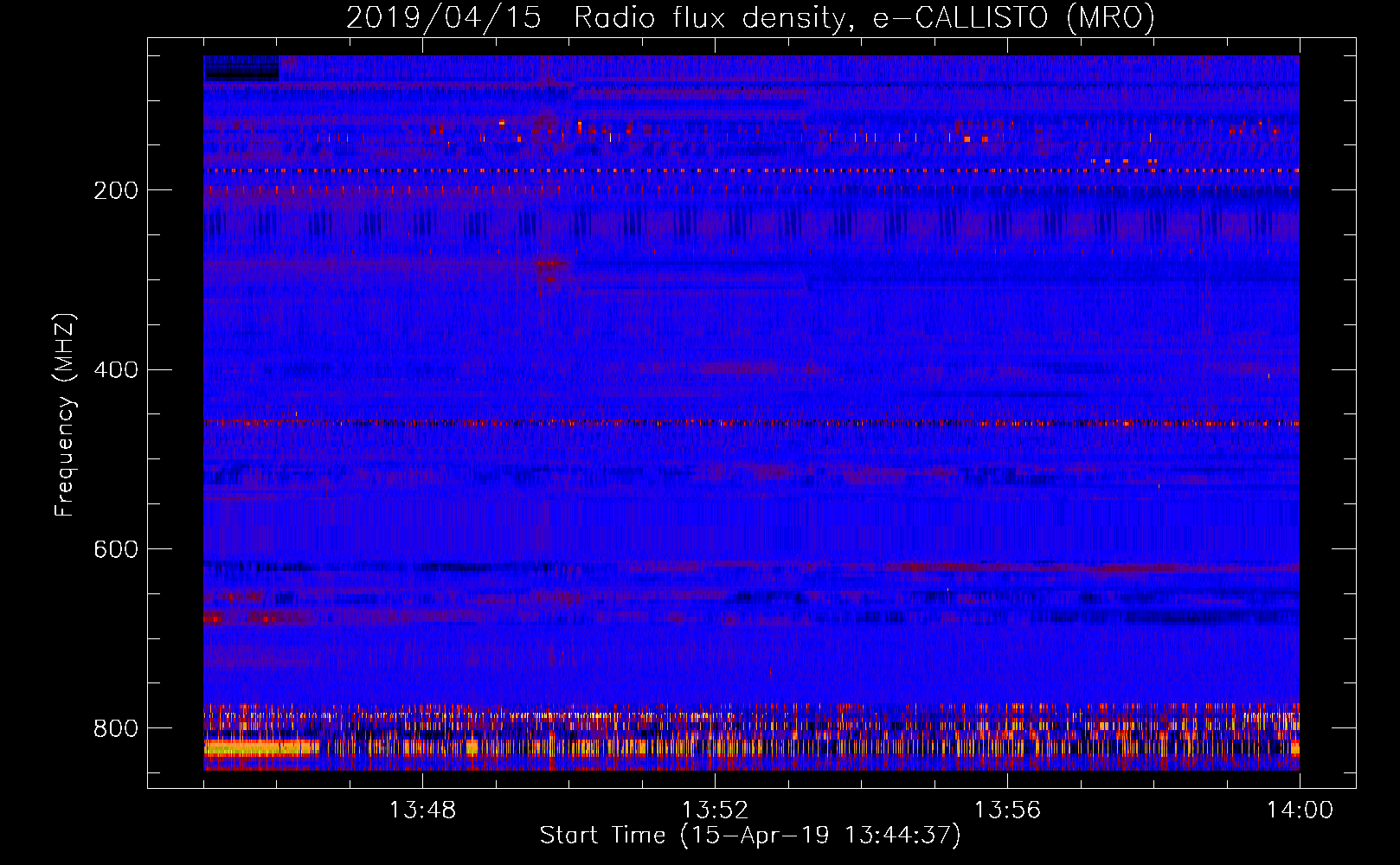Click the bright yellow burst near 820 MHz at start
The height and width of the screenshot is (865, 1400).
click(x=261, y=747)
